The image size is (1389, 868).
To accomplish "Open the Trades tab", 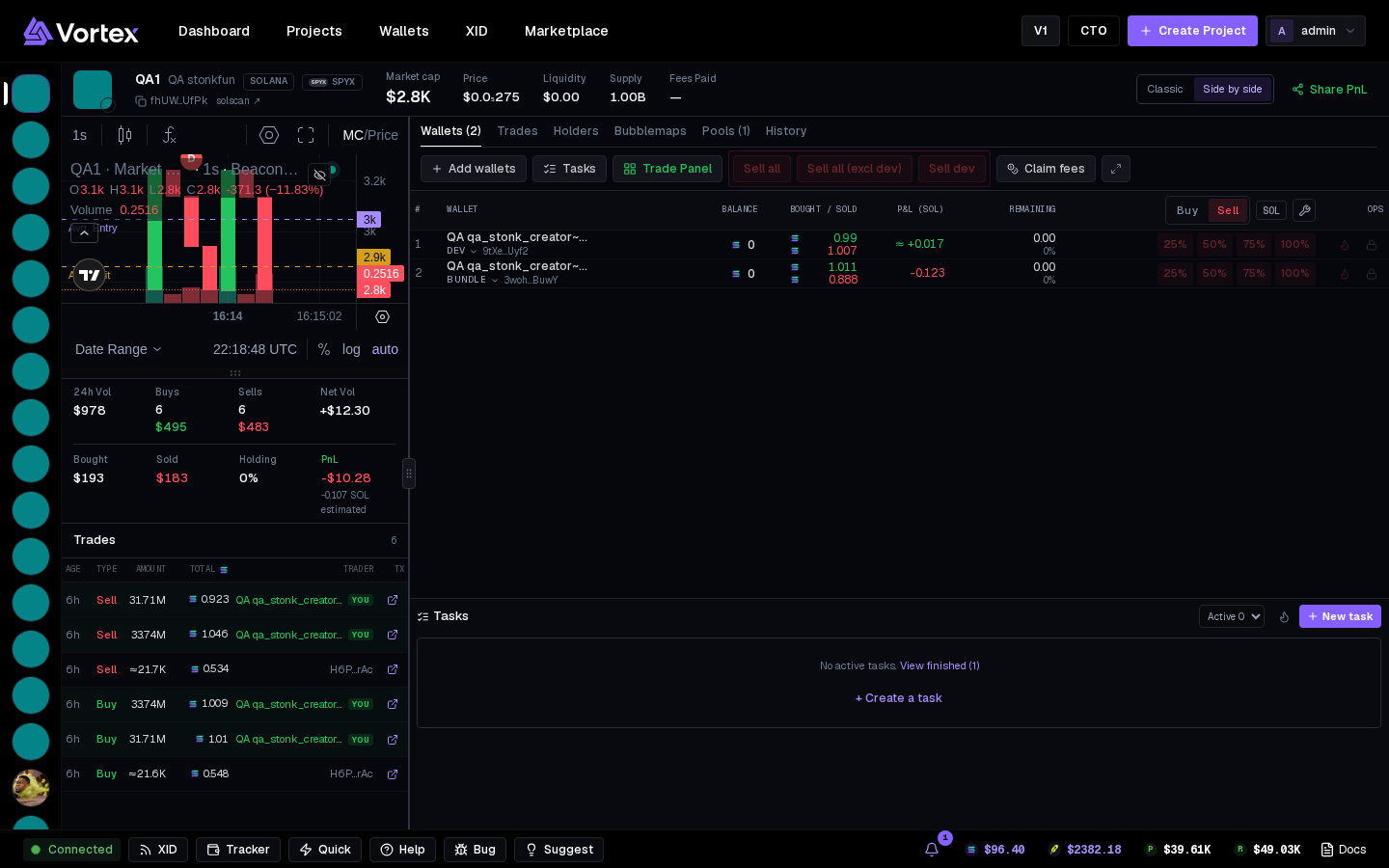I will (517, 131).
